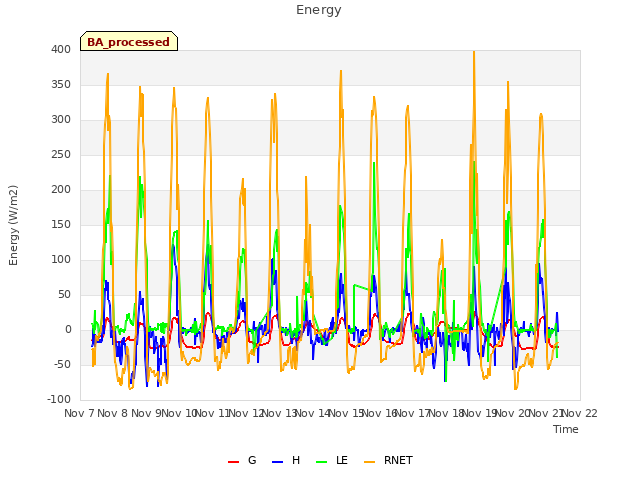Click the chart title 'Energy'
The height and width of the screenshot is (480, 640).
coord(319,10)
